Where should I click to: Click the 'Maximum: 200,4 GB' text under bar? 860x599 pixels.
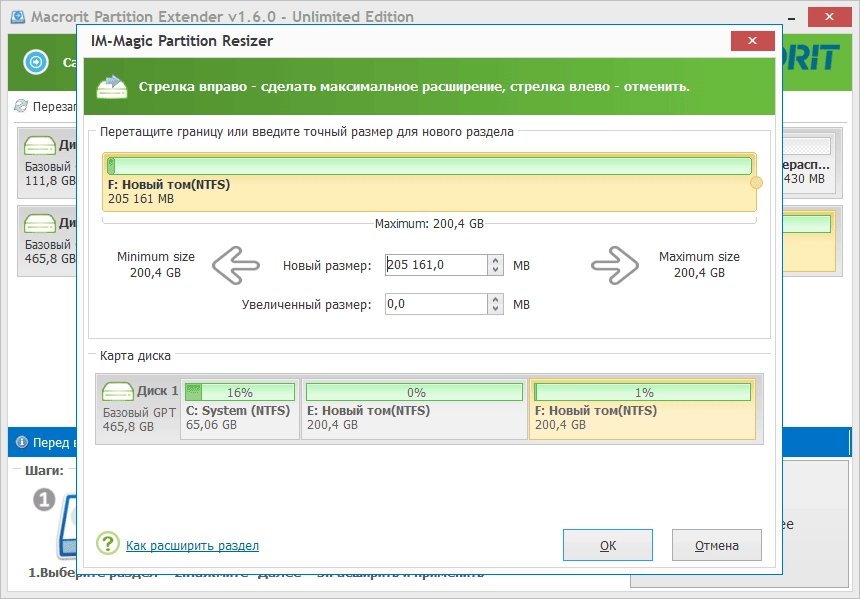tap(429, 224)
